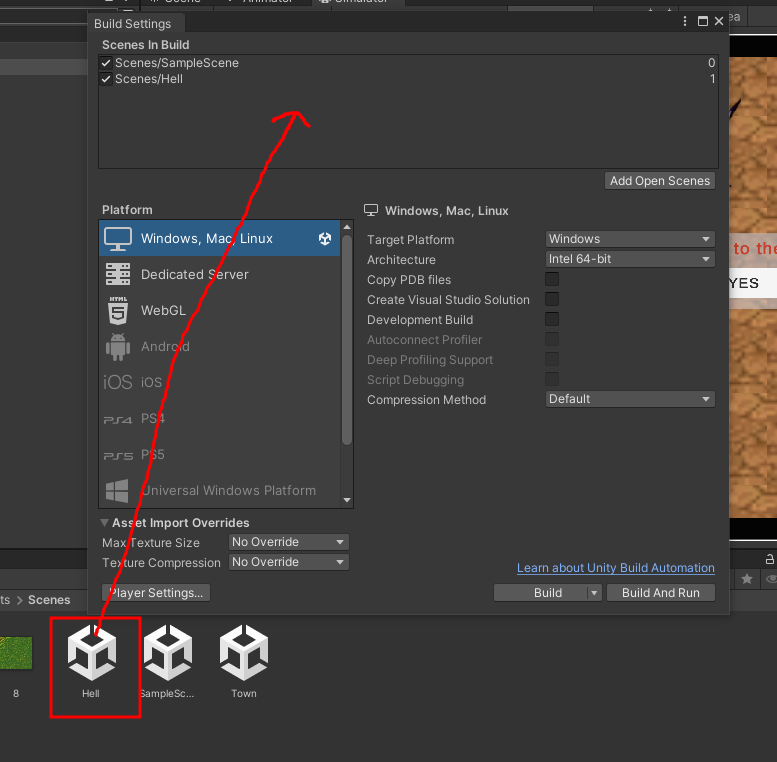Select Universal Windows Platform label
The height and width of the screenshot is (762, 777).
click(228, 490)
